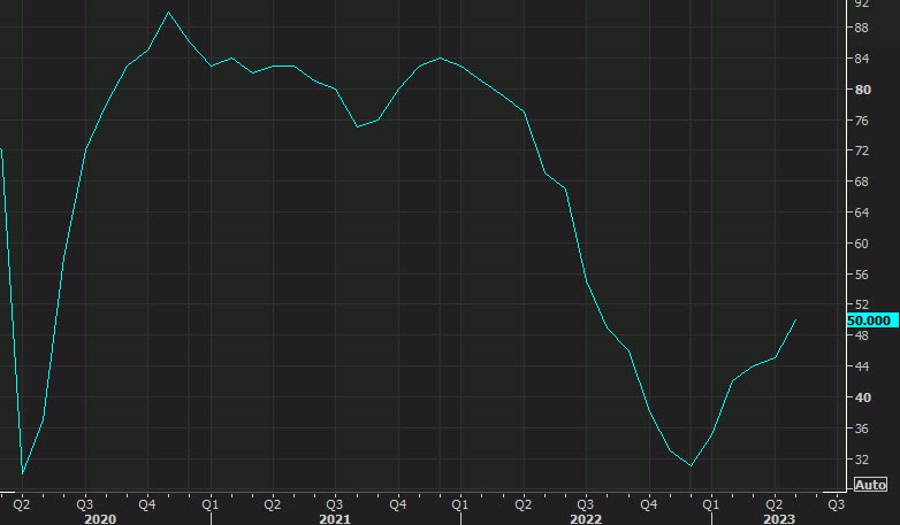Click the 50.000 current value tag
This screenshot has width=900, height=525.
[872, 320]
